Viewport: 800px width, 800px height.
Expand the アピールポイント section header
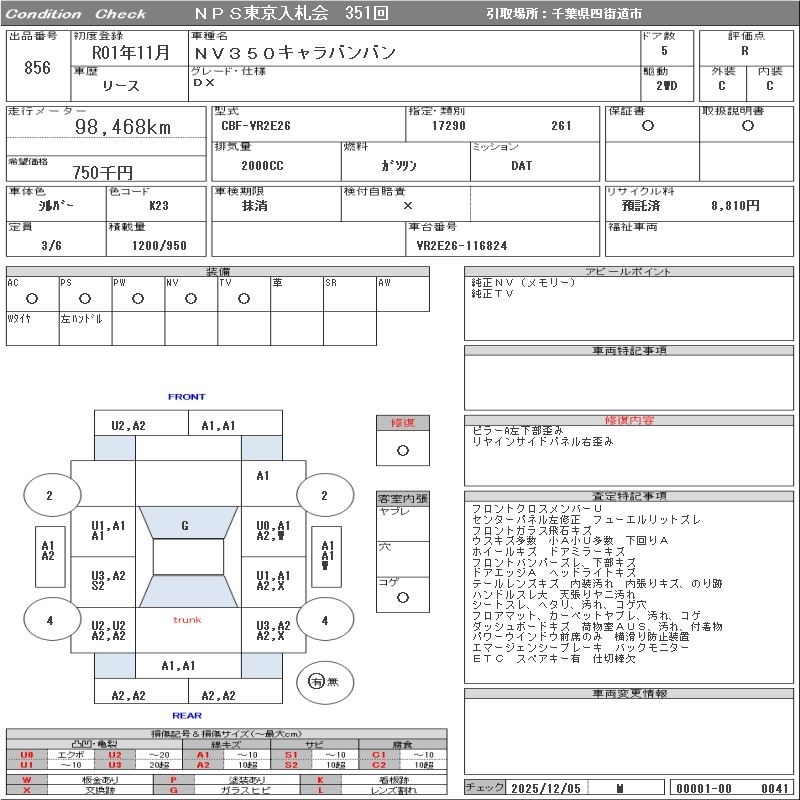coord(630,272)
